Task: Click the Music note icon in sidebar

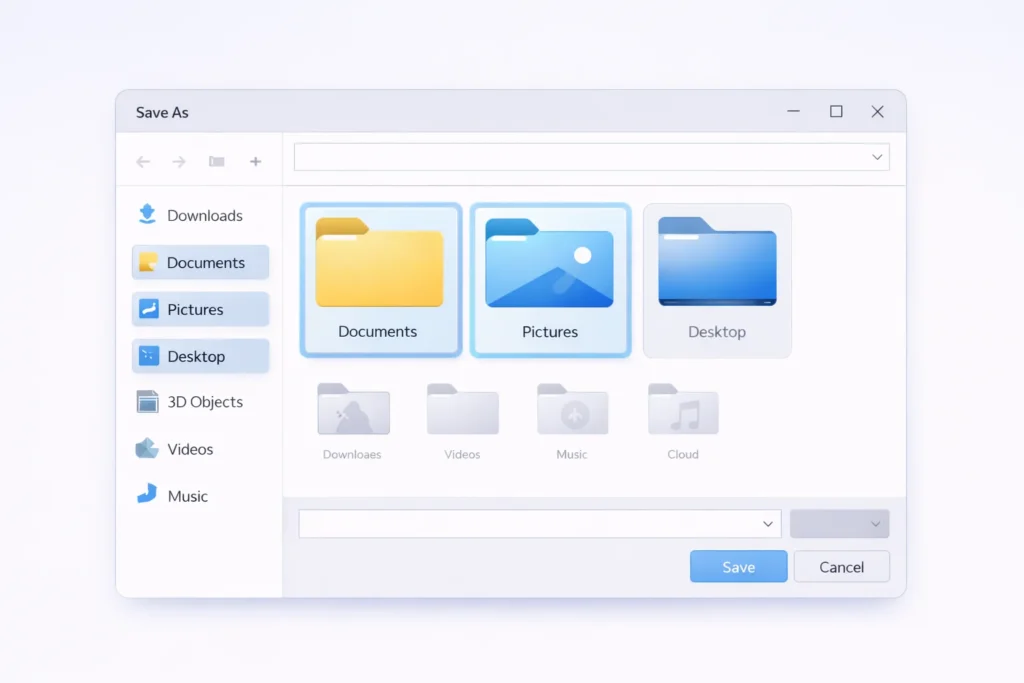Action: coord(147,494)
